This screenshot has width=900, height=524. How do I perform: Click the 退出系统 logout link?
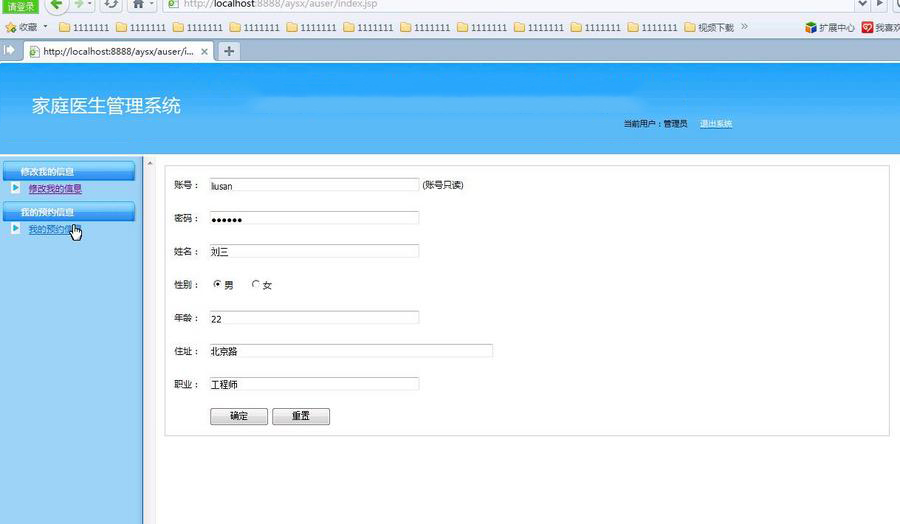716,124
